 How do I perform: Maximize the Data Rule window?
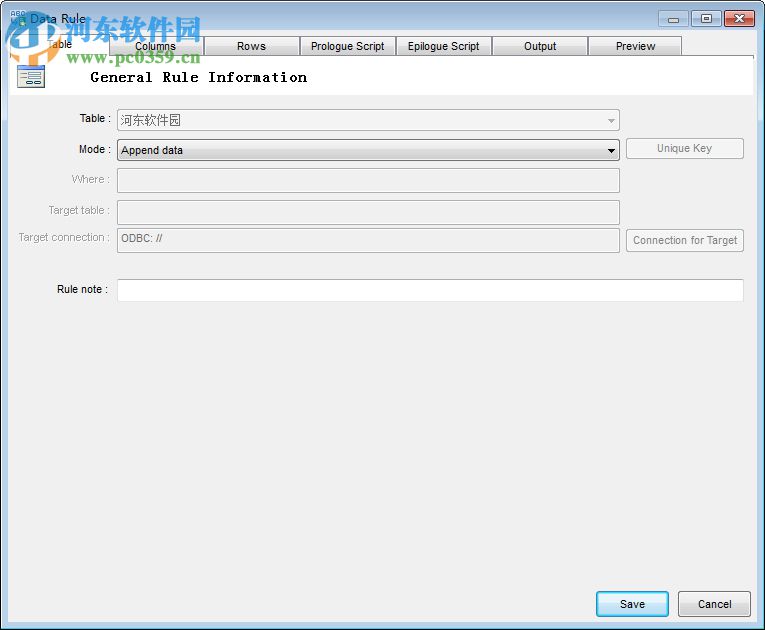coord(706,19)
